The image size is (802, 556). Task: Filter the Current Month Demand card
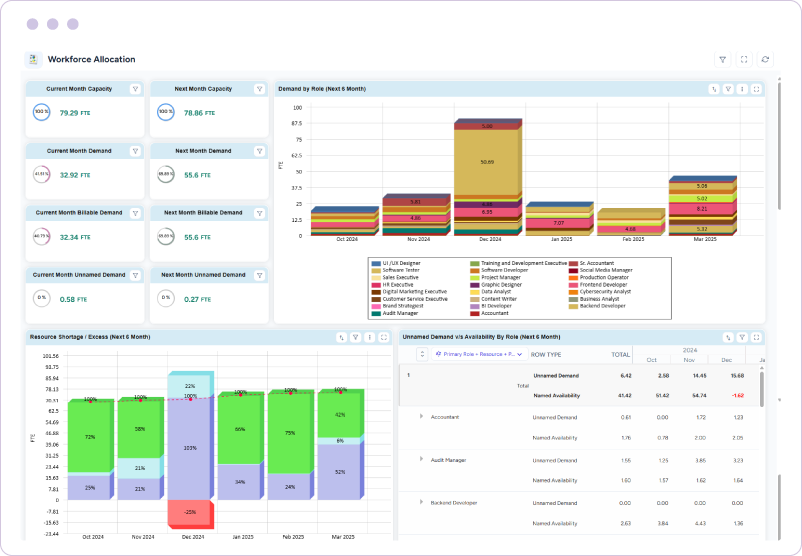[x=135, y=151]
